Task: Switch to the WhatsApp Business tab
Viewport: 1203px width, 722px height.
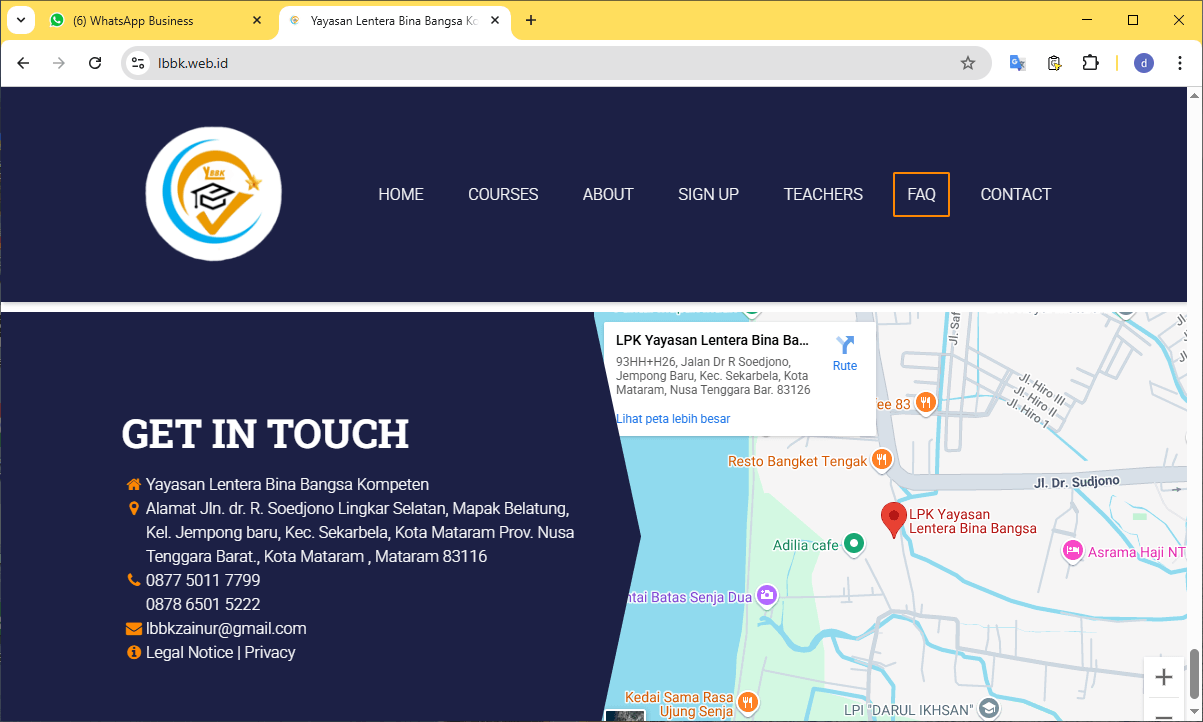Action: (x=150, y=20)
